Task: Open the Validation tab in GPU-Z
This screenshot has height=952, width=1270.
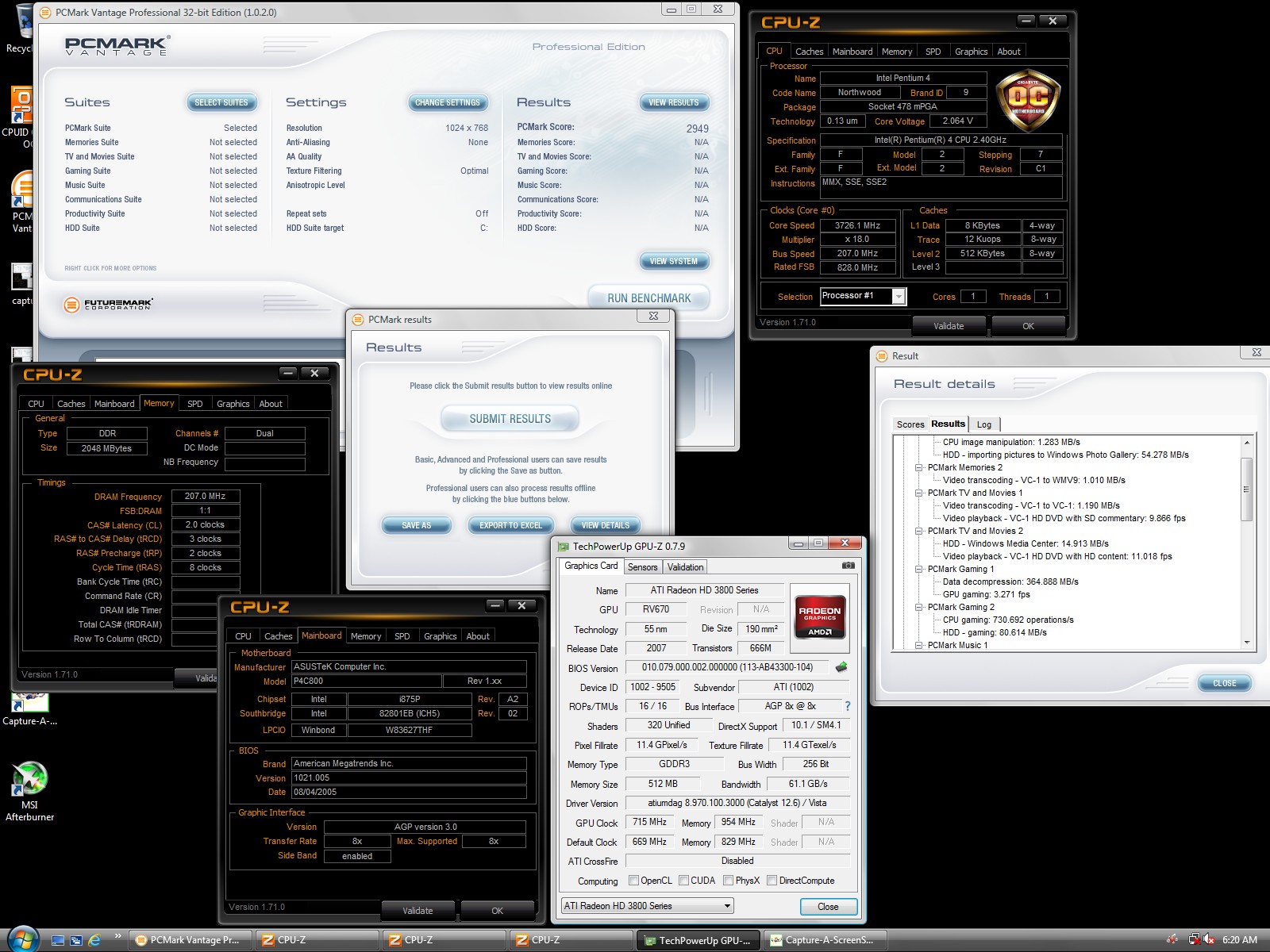Action: pyautogui.click(x=685, y=567)
